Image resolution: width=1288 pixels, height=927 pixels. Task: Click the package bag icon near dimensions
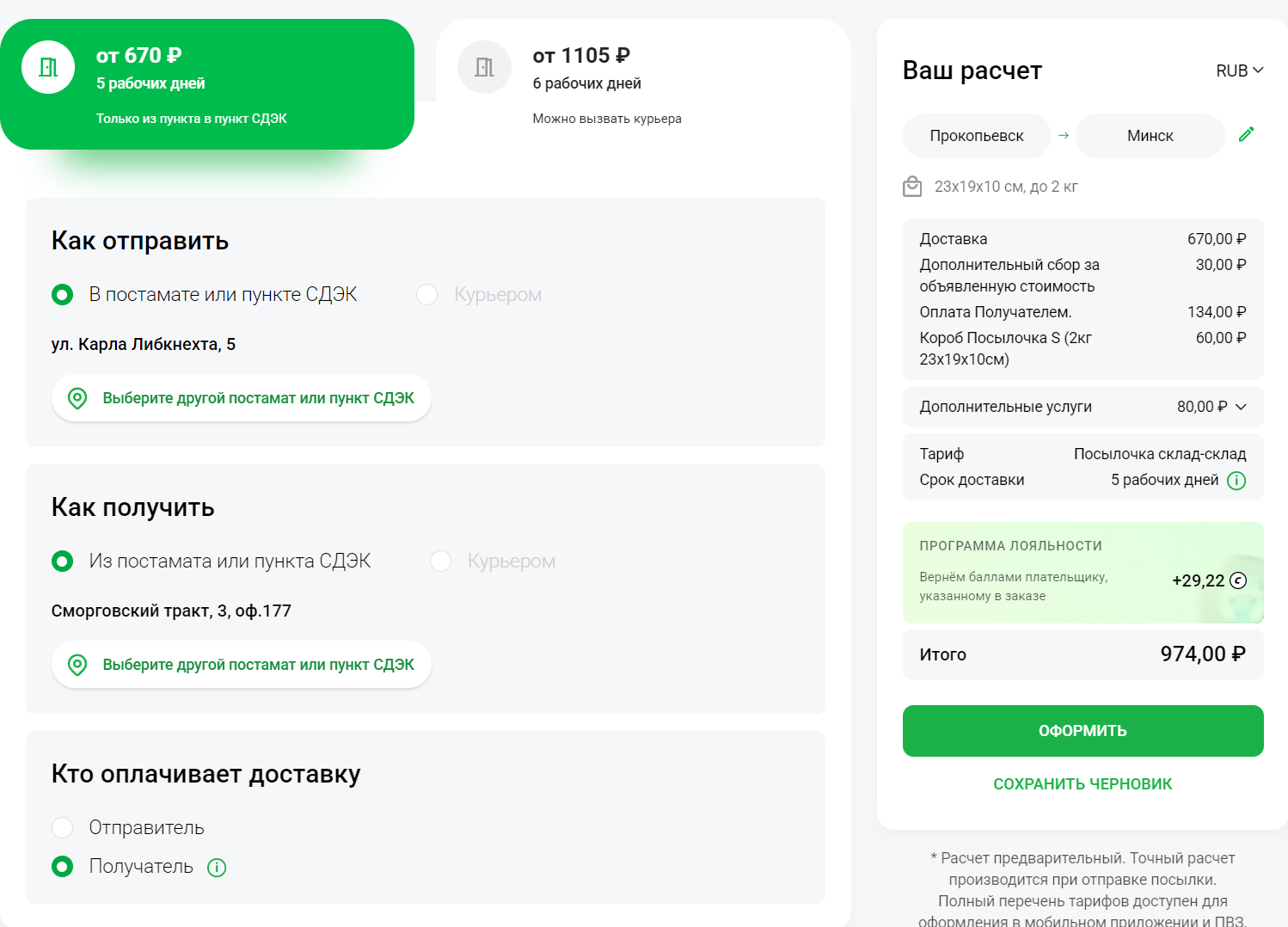click(912, 187)
